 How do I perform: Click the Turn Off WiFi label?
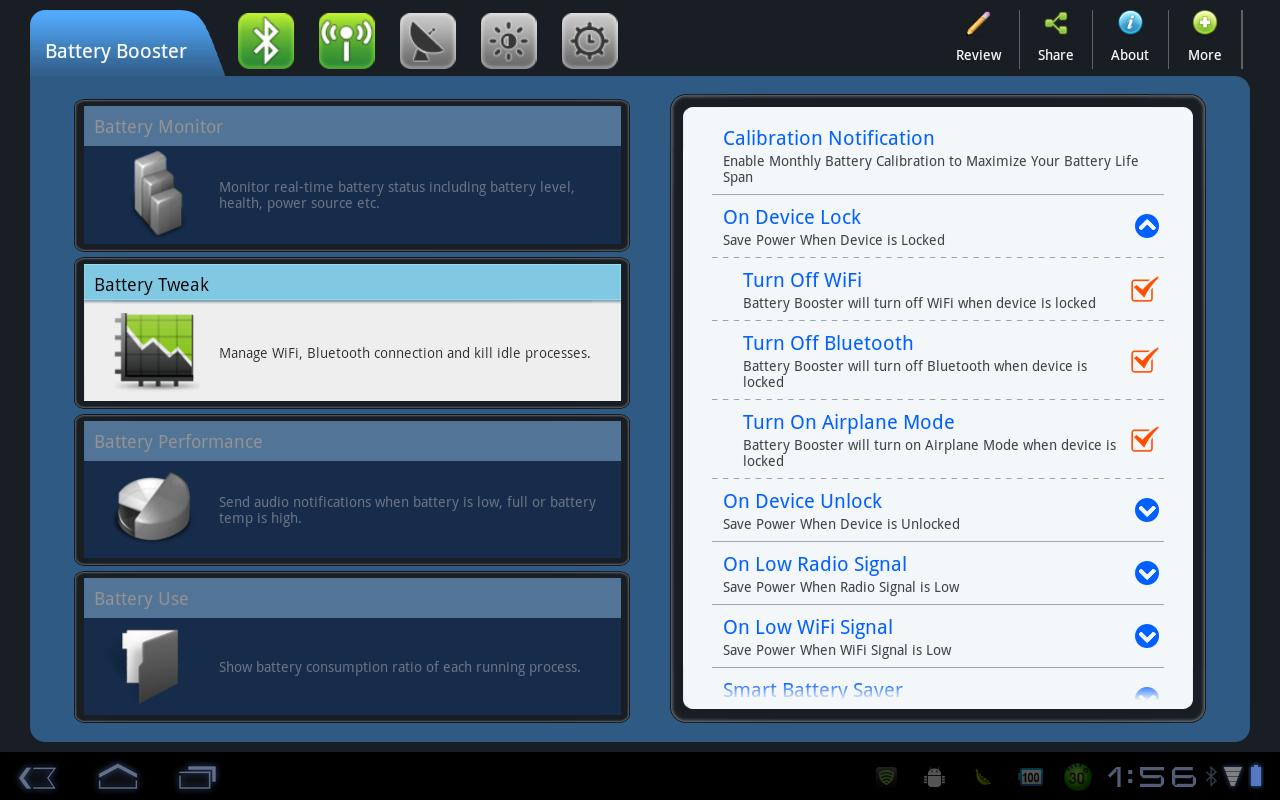tap(802, 280)
